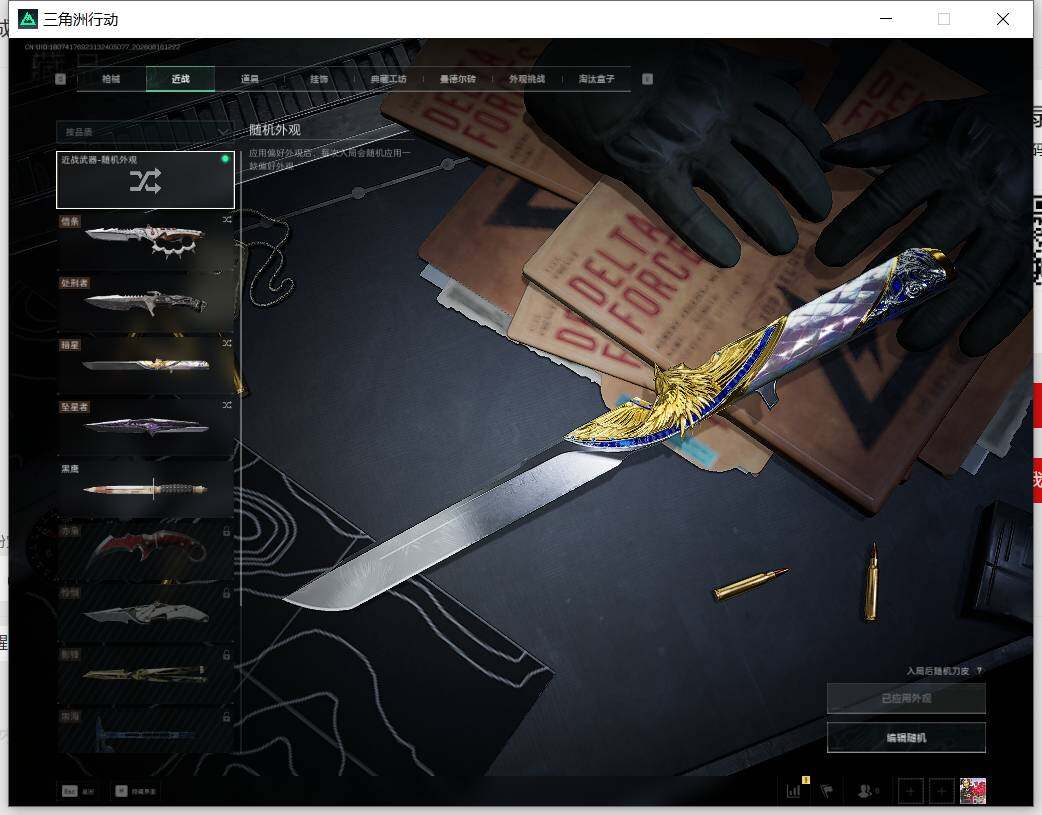Select the locked golden dagger skin
The image size is (1042, 815).
point(145,674)
